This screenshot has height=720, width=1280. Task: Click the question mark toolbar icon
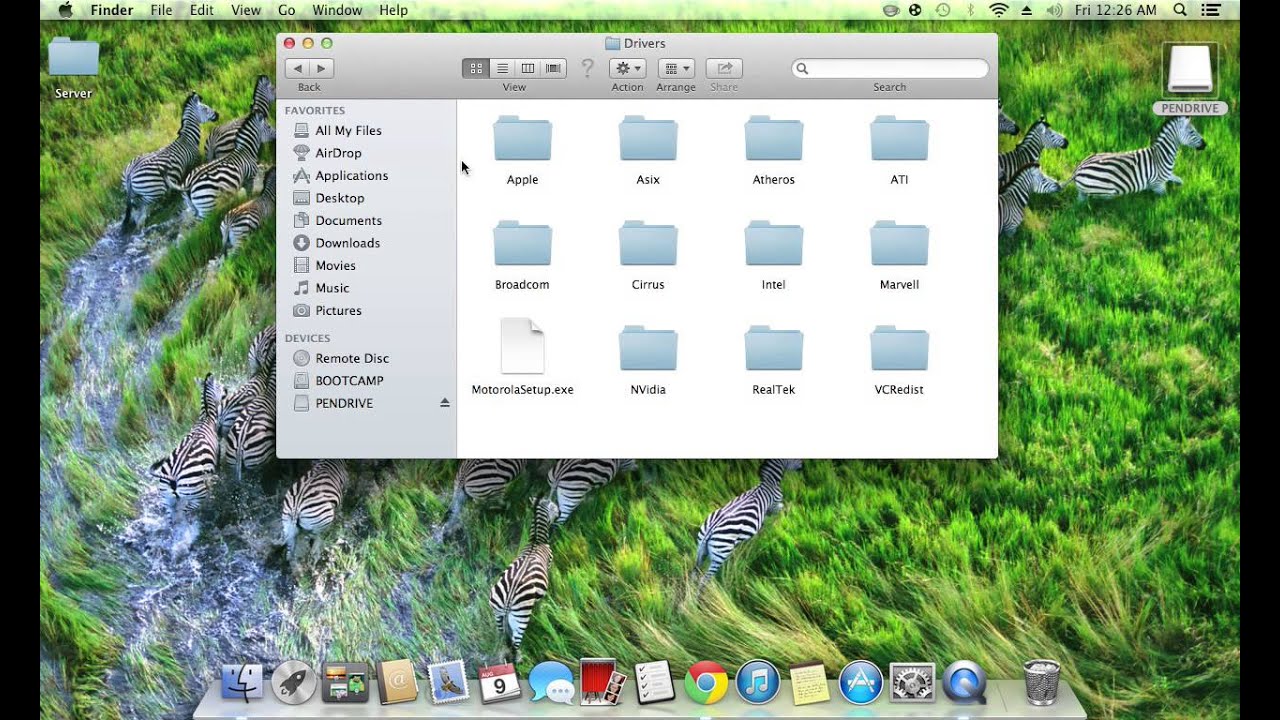(x=588, y=68)
